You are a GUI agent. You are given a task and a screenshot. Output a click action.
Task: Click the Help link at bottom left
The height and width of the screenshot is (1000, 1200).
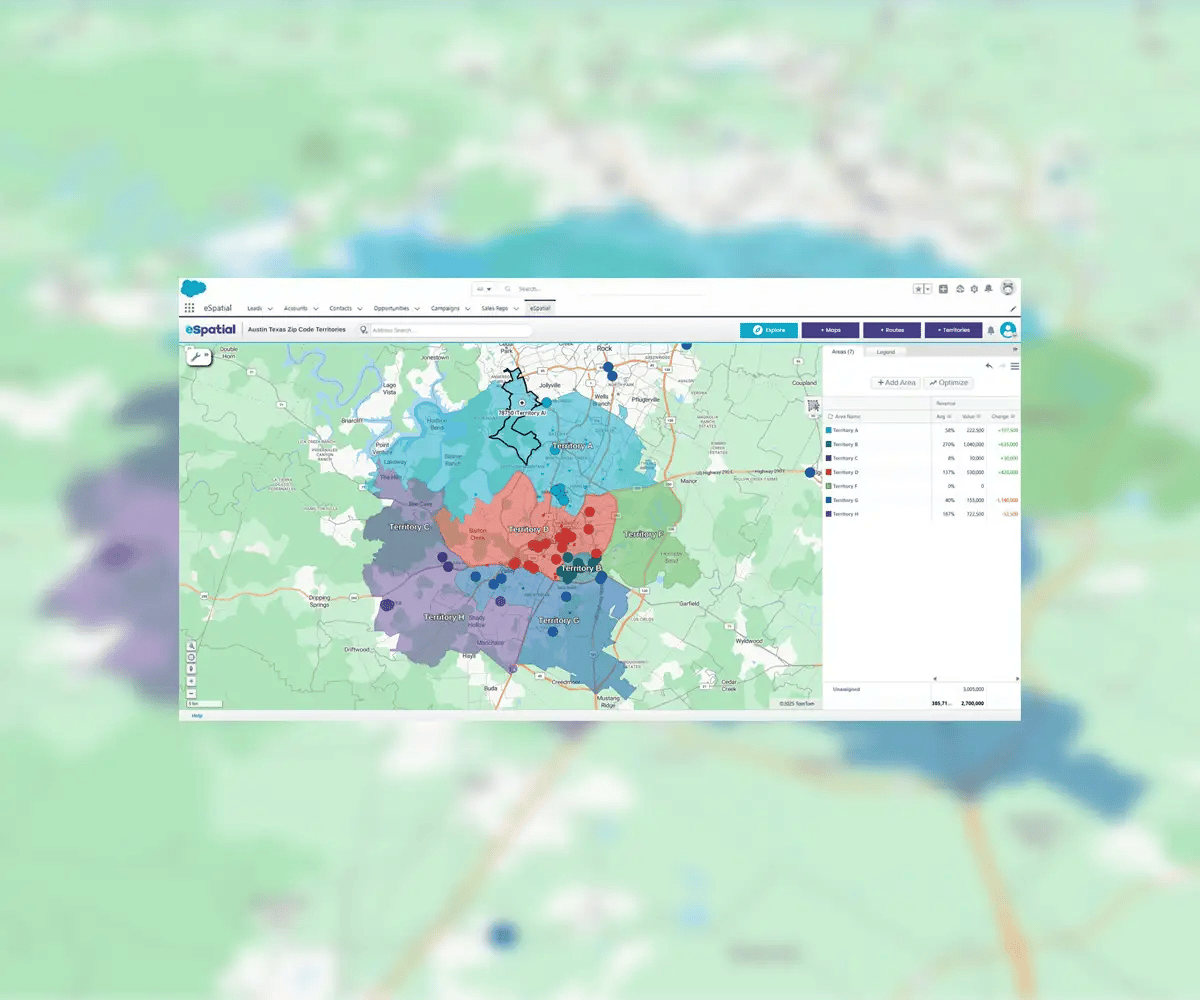196,715
